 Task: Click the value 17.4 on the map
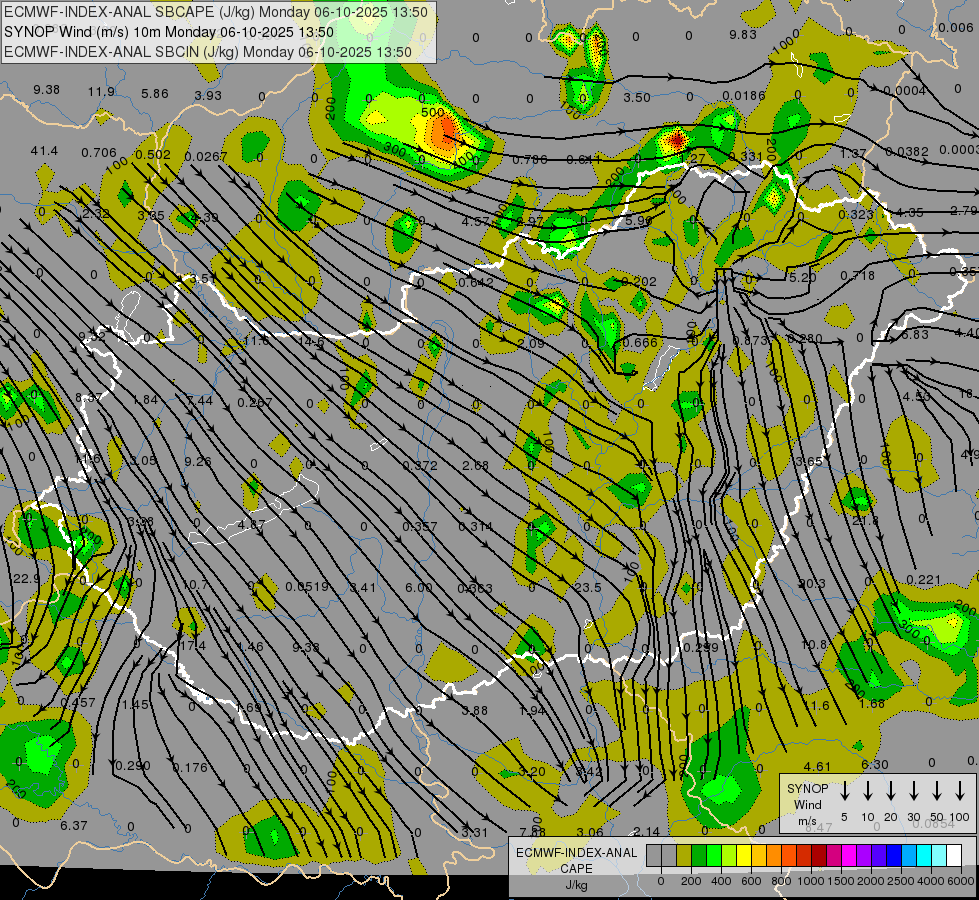tap(192, 646)
